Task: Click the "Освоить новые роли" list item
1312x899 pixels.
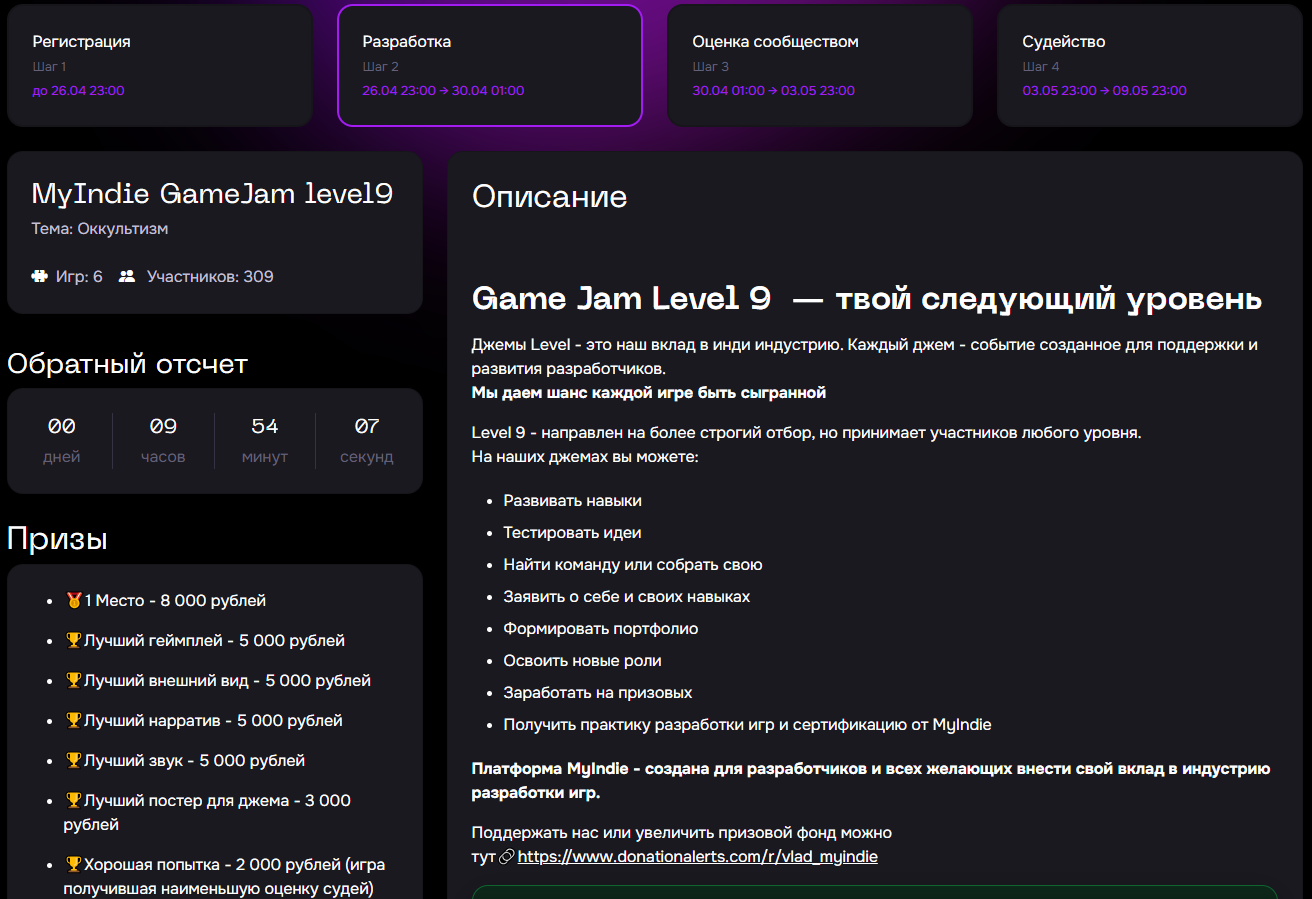Action: tap(583, 661)
